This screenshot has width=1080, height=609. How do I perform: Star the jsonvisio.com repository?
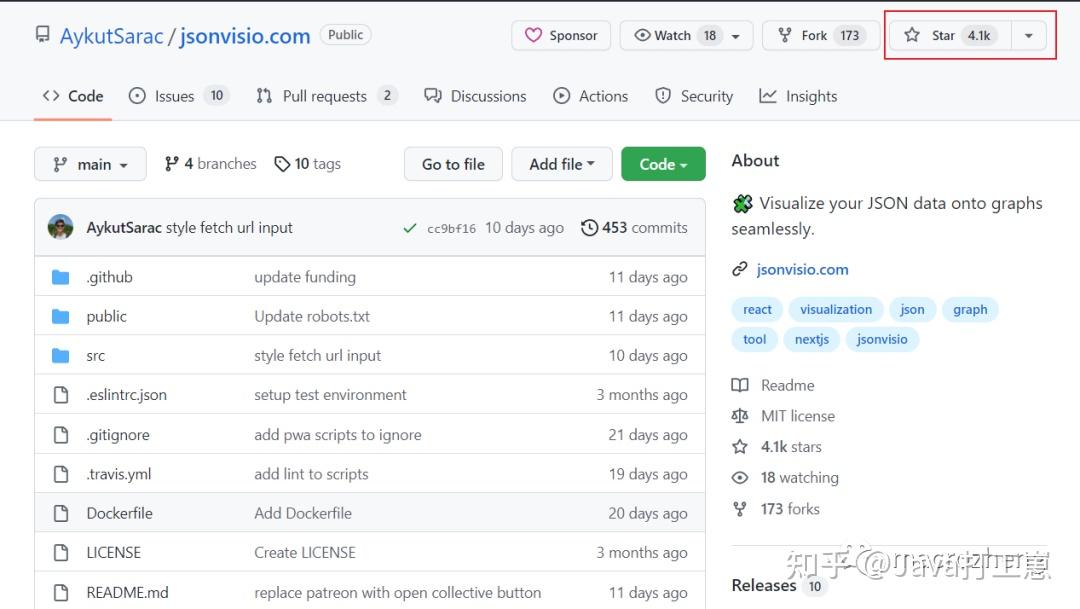[947, 36]
